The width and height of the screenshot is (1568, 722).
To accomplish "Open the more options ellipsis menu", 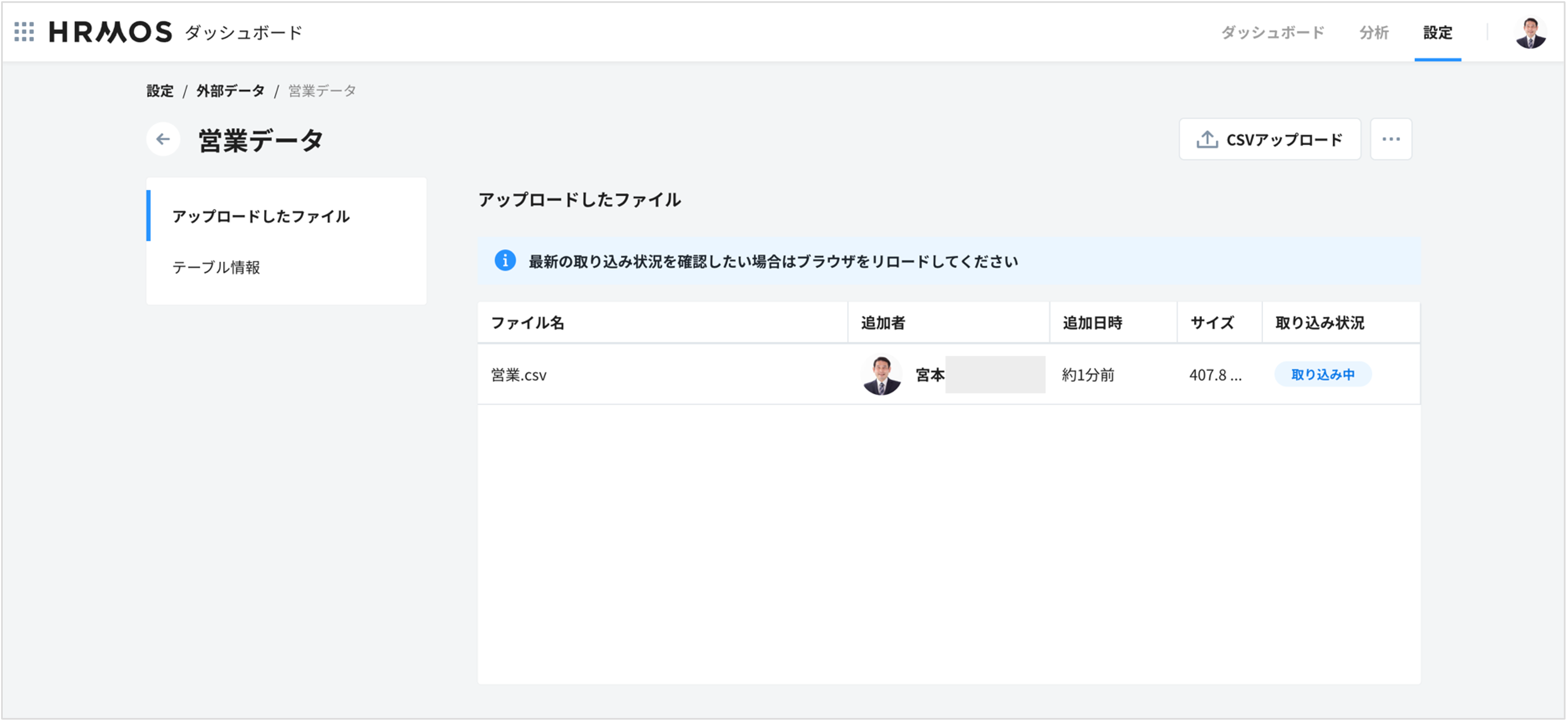I will (1391, 138).
